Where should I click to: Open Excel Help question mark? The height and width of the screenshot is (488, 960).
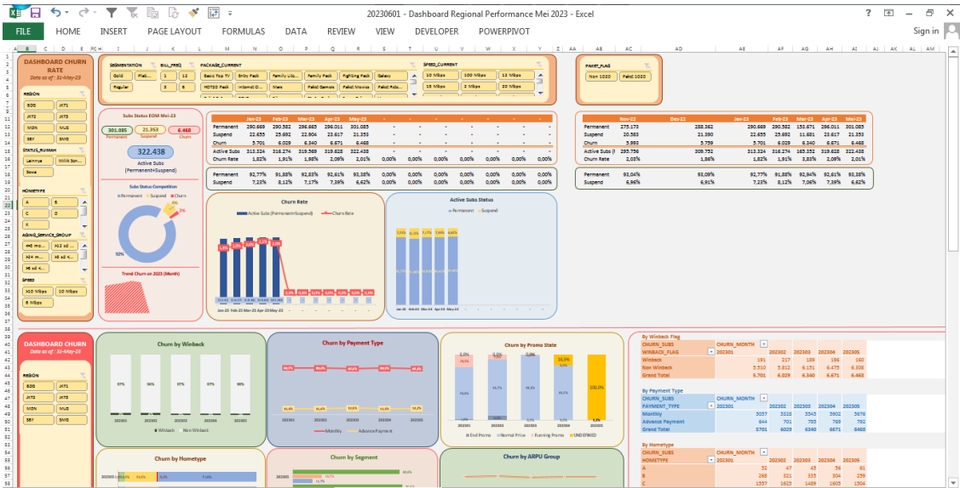[868, 13]
